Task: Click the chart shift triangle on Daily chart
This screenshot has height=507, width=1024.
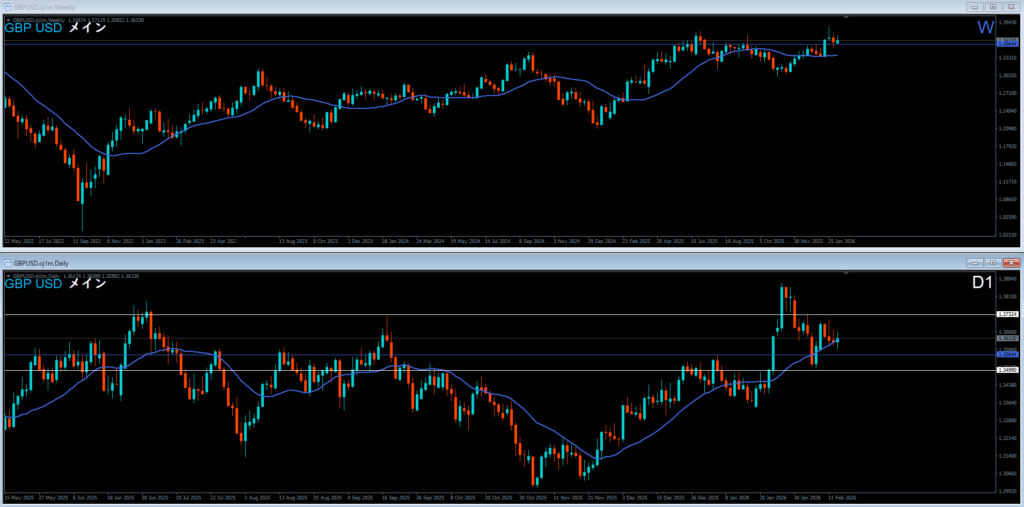Action: tap(847, 273)
